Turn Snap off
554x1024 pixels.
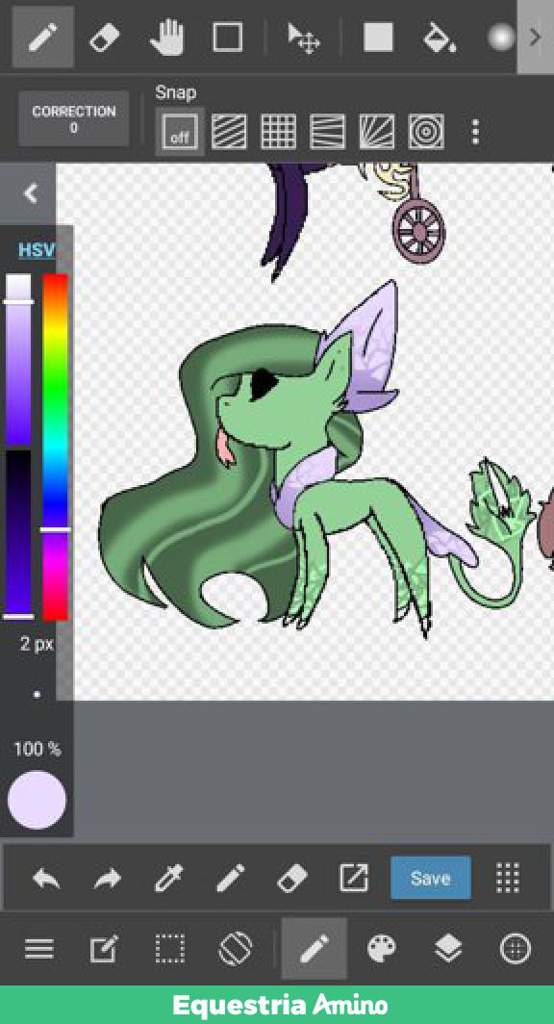[x=180, y=132]
